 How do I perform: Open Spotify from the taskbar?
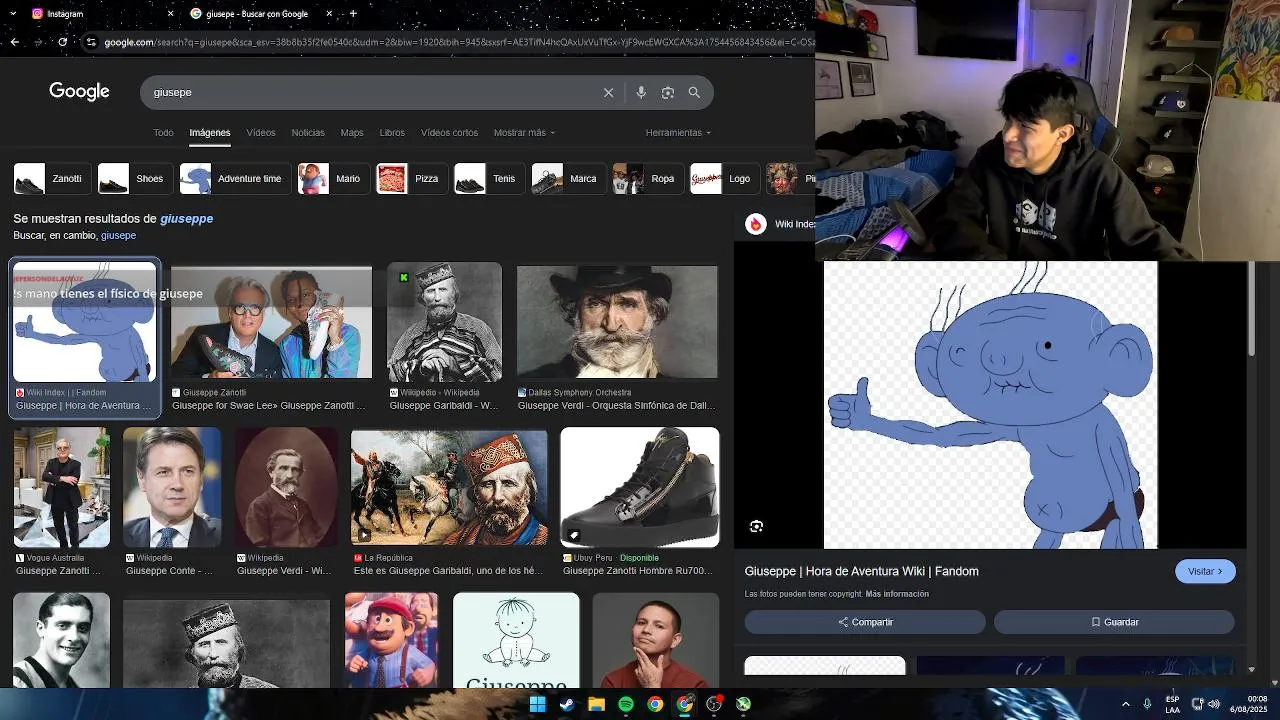[626, 704]
